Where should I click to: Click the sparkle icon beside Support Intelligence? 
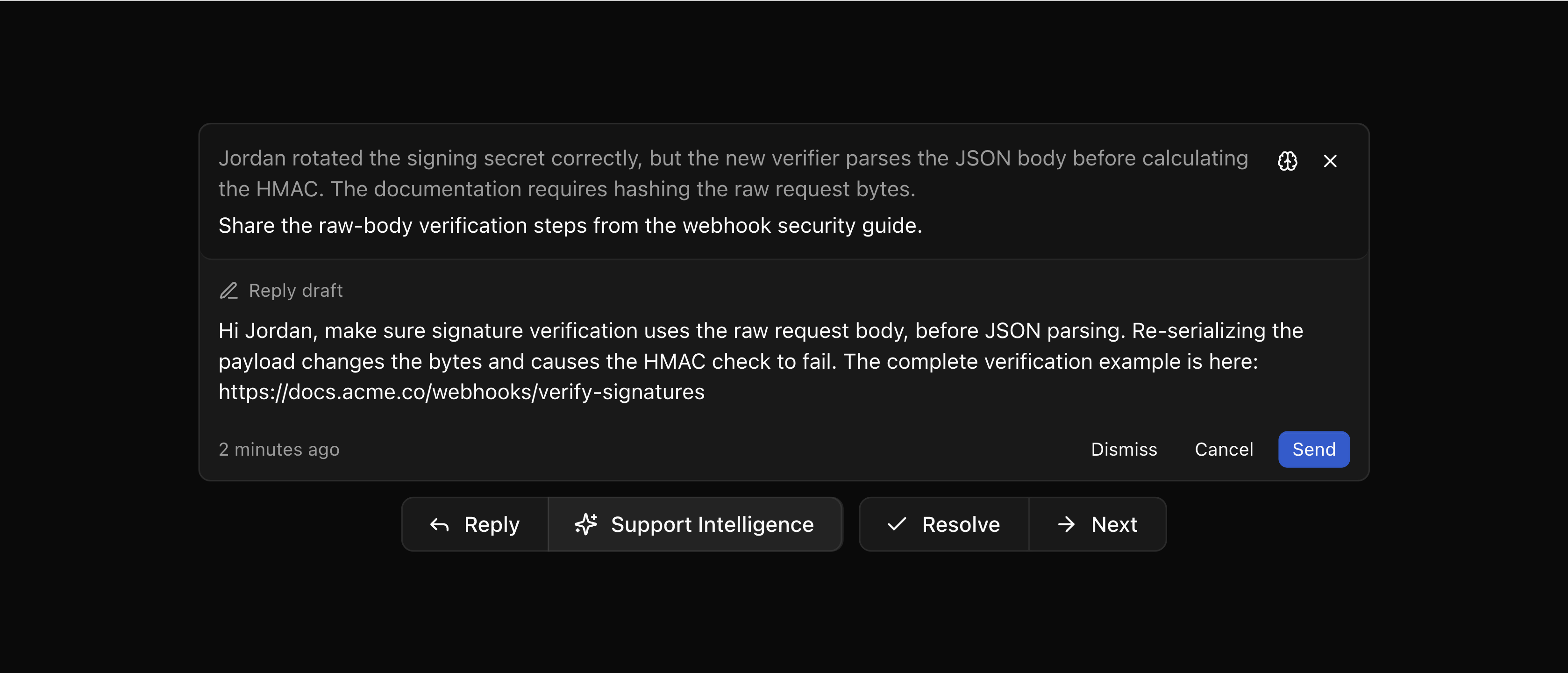point(585,524)
